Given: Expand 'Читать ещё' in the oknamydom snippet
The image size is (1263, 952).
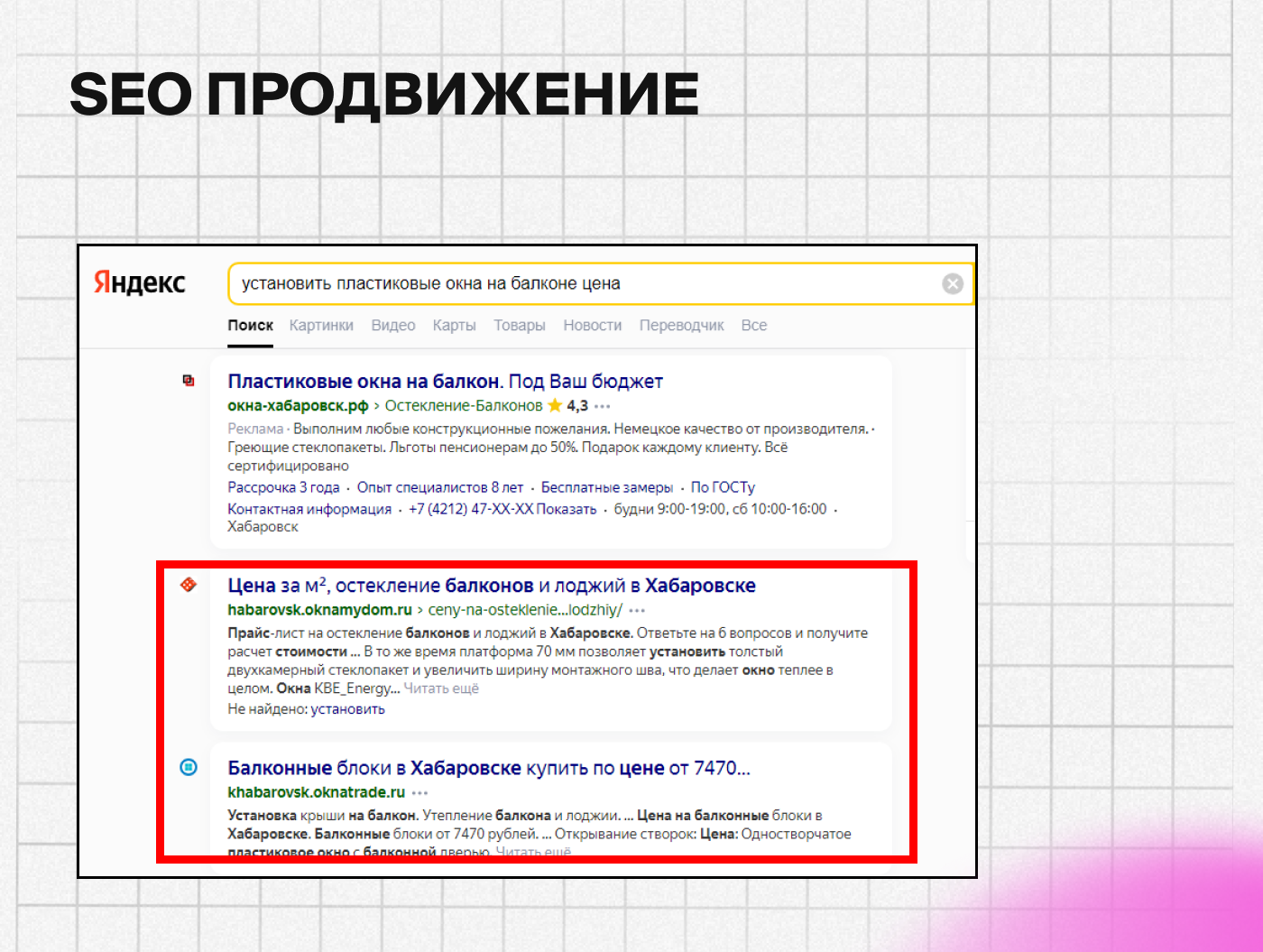Looking at the screenshot, I should 441,689.
